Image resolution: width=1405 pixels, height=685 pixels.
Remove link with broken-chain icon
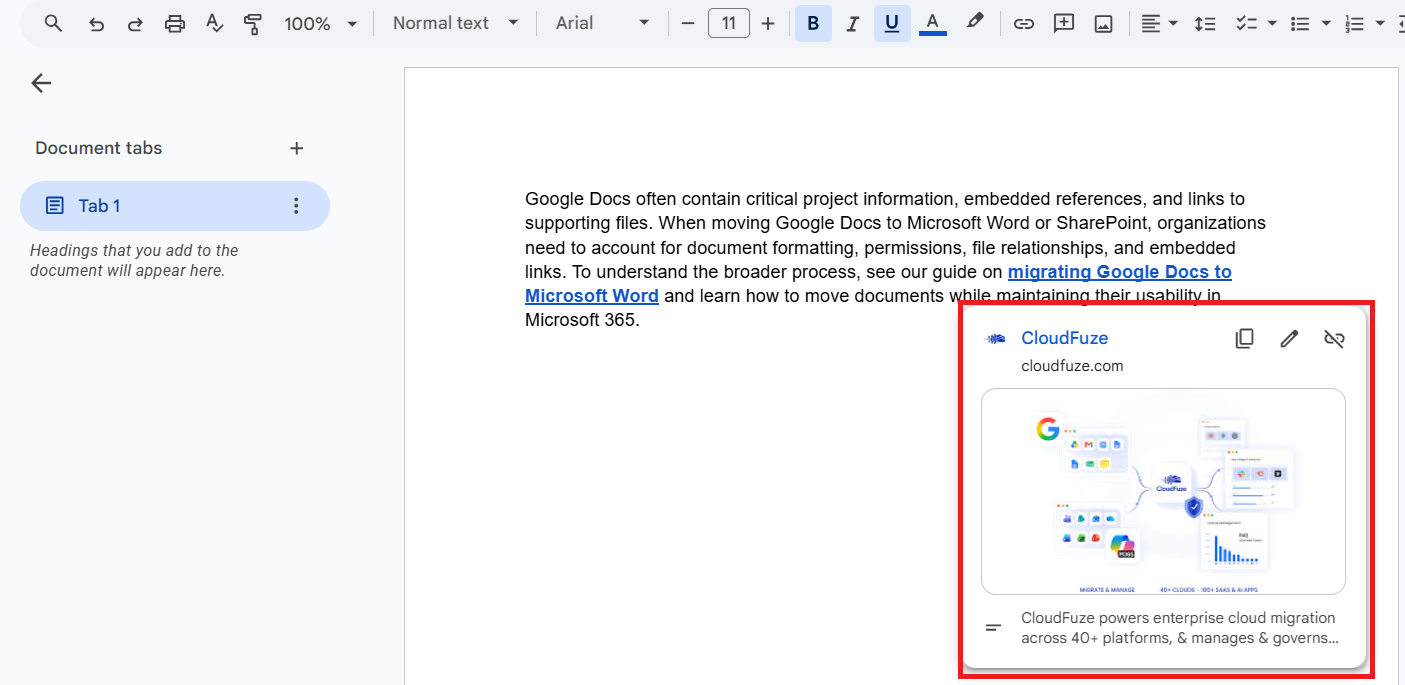(x=1334, y=338)
